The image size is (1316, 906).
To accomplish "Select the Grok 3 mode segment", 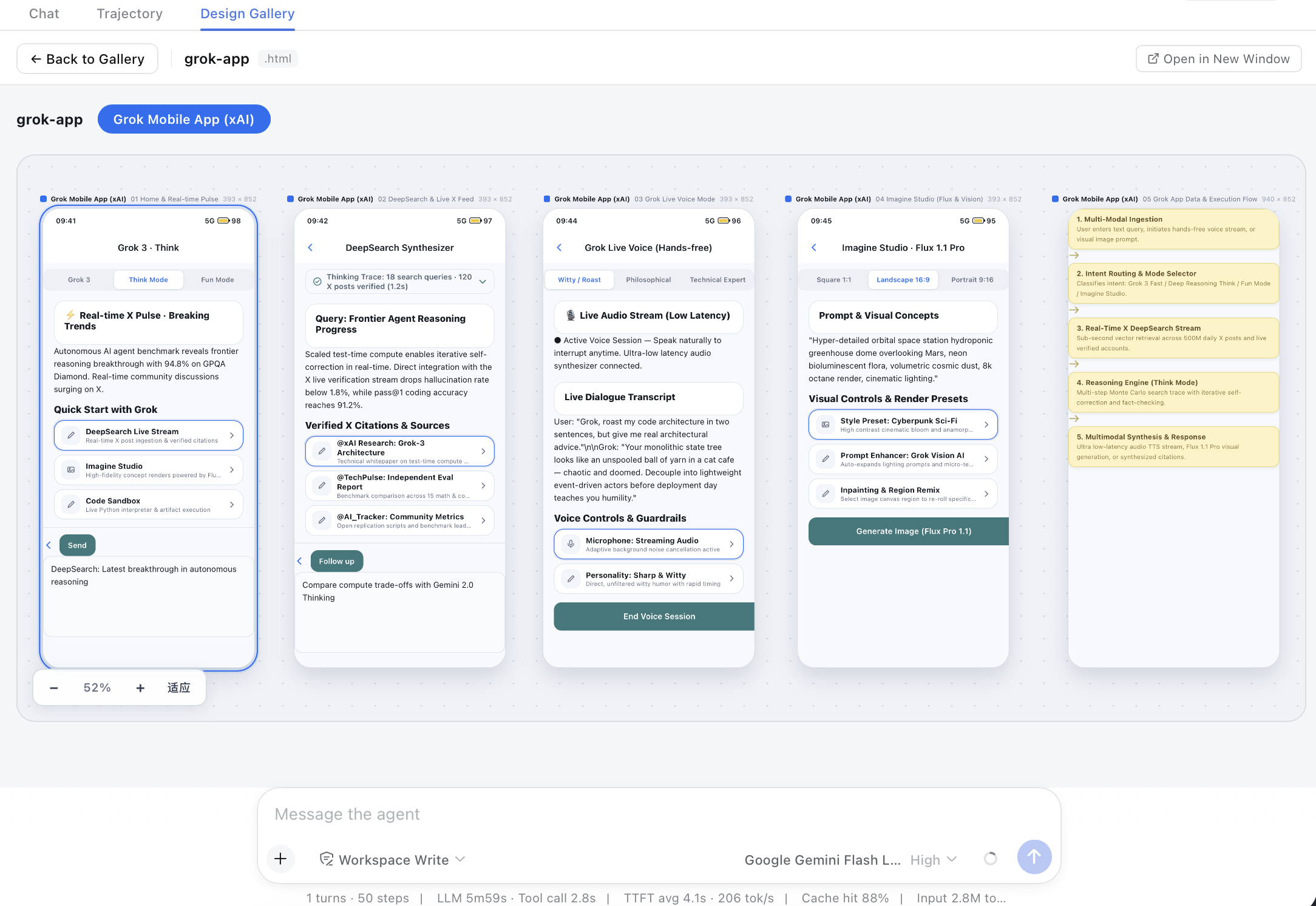I will click(x=79, y=280).
